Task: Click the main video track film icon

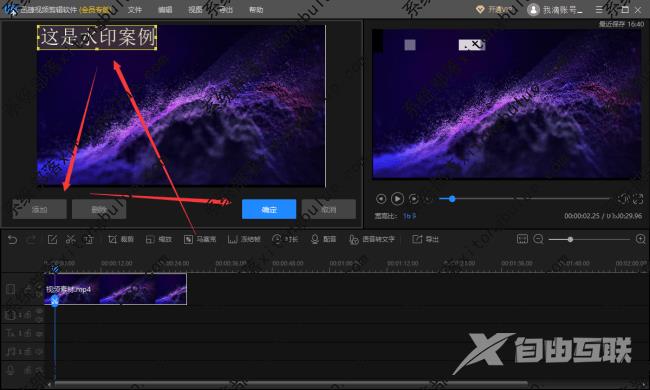Action: pos(11,289)
